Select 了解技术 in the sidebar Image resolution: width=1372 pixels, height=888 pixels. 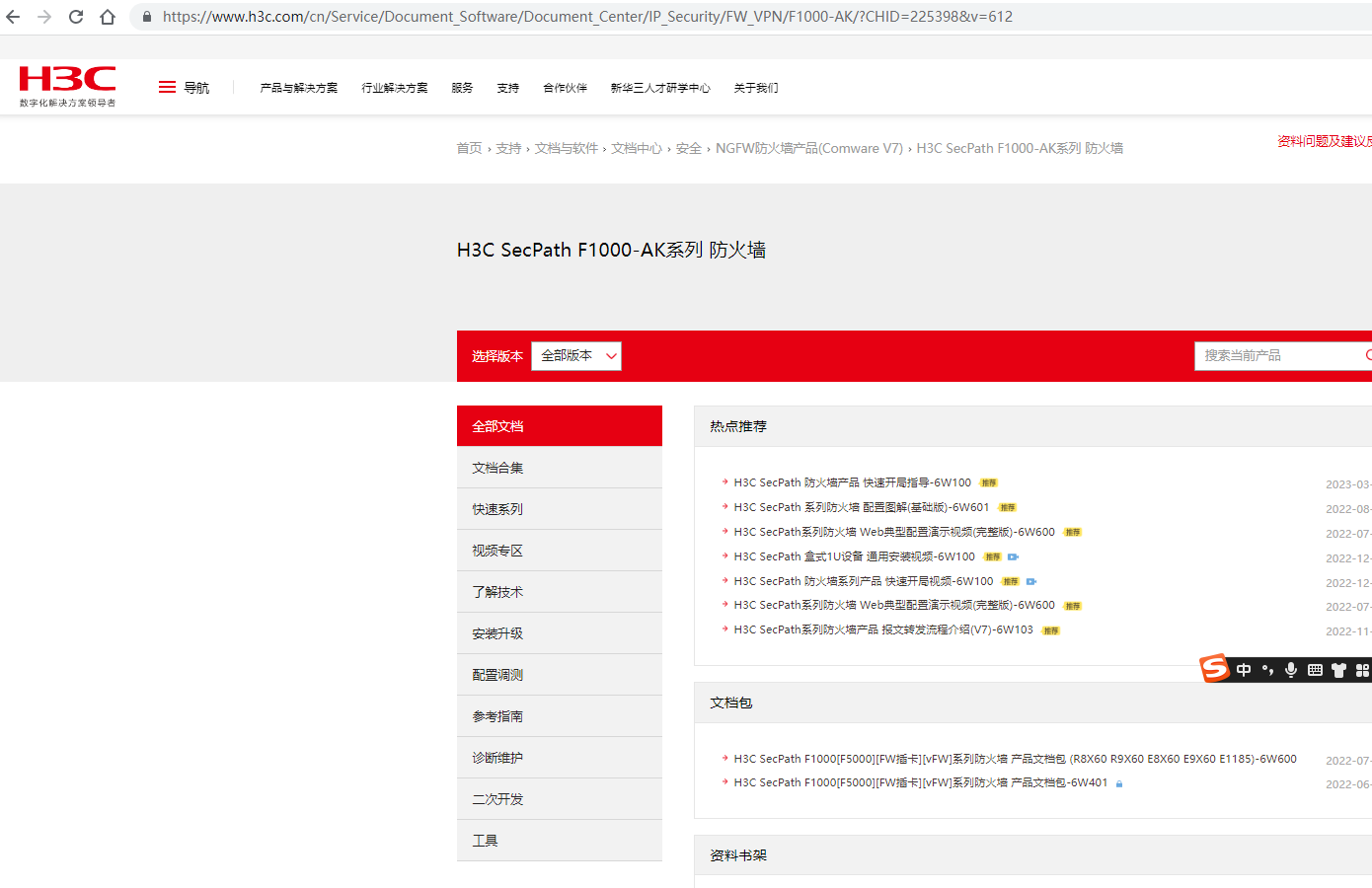[560, 592]
